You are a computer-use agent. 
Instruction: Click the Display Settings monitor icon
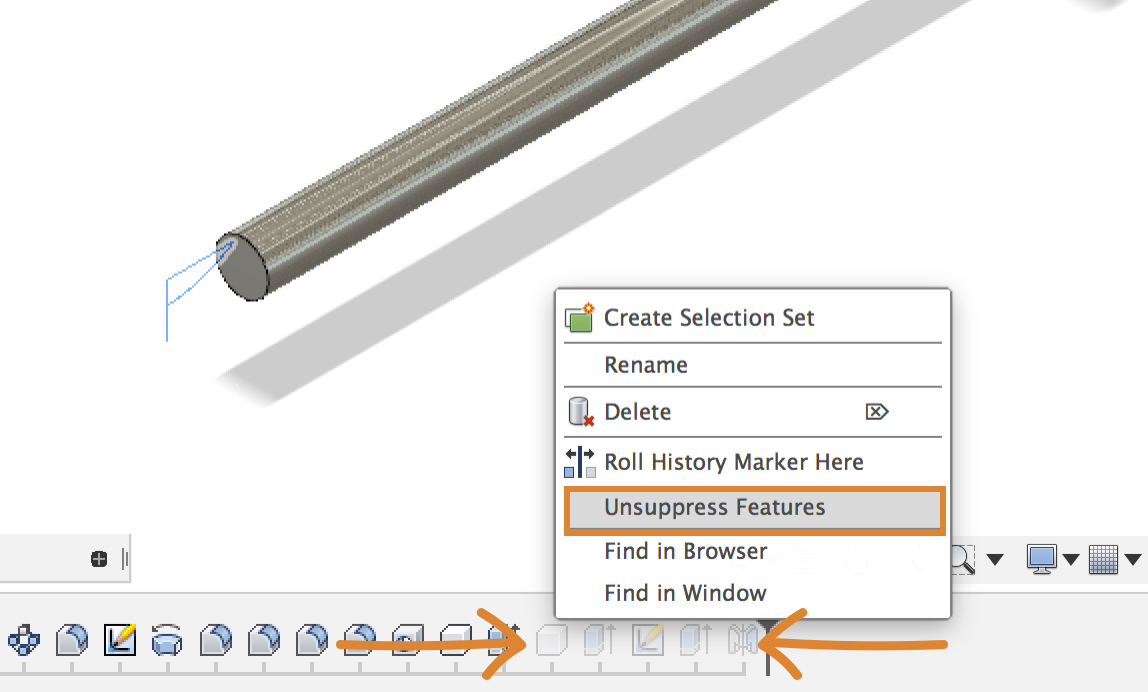1041,559
